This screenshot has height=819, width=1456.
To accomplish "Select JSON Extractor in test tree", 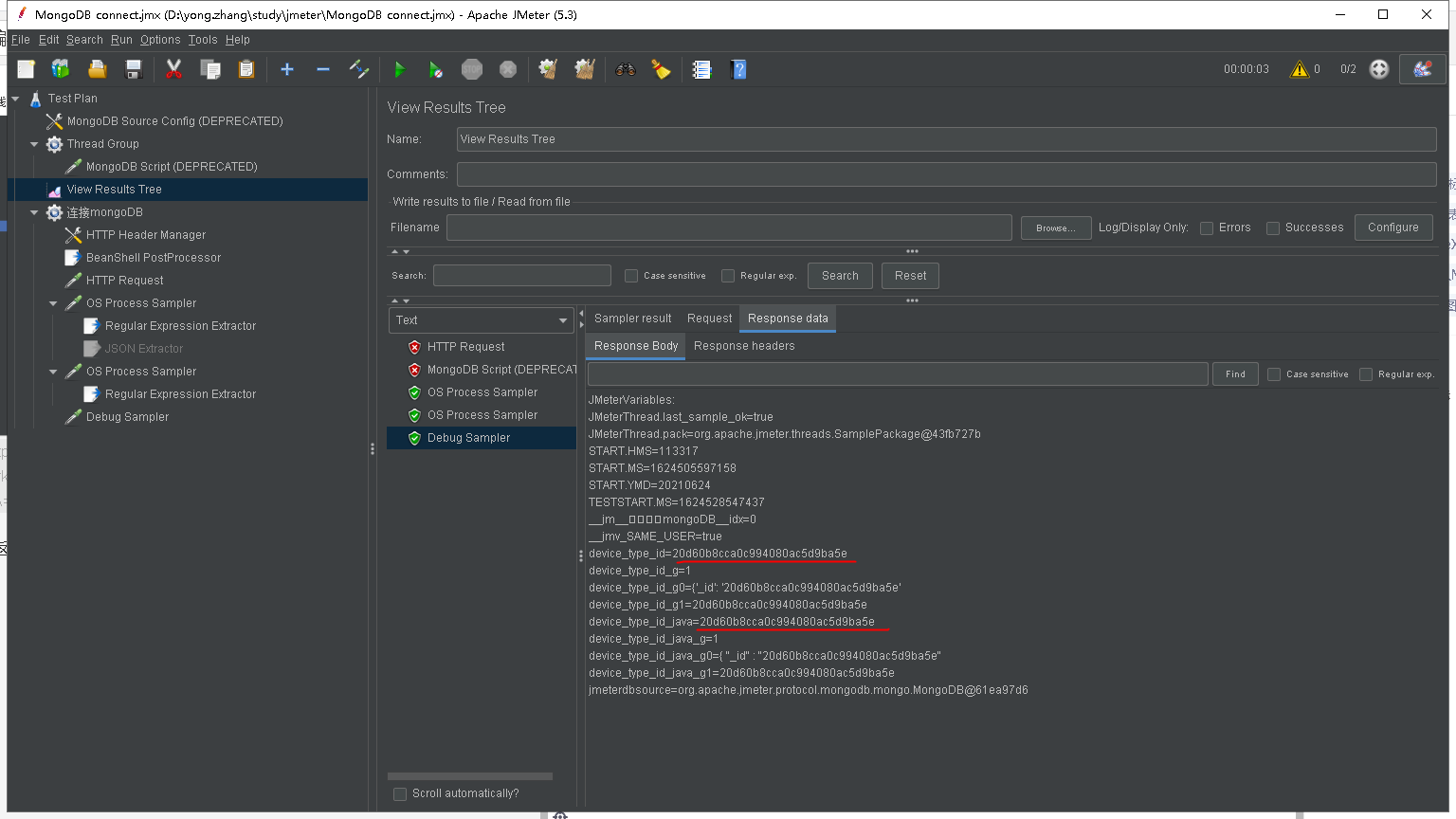I will click(143, 349).
